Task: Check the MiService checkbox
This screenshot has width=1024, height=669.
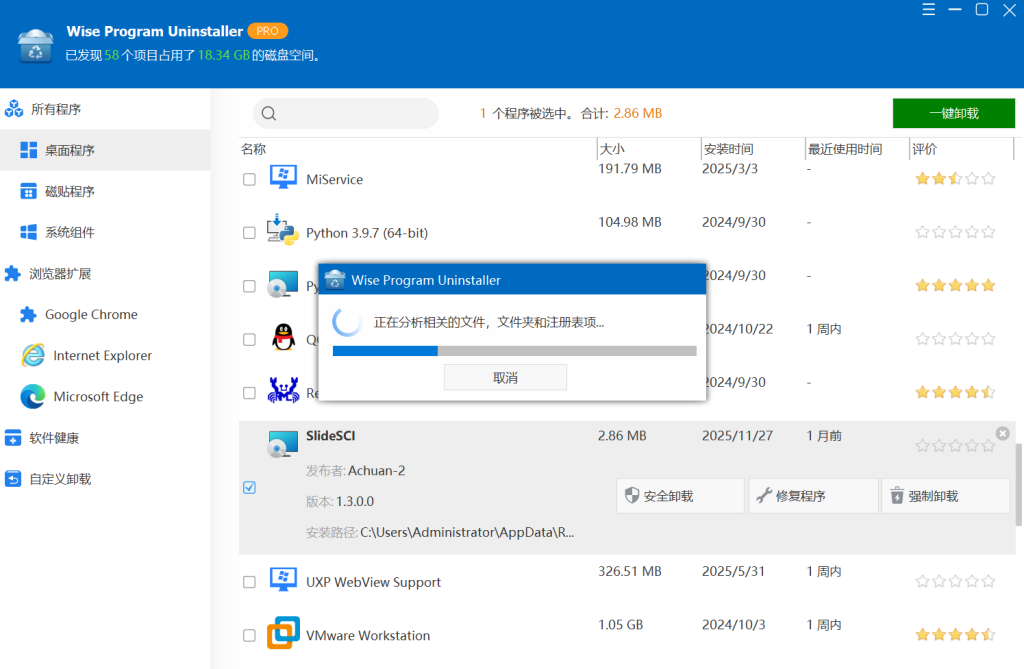Action: coord(248,178)
